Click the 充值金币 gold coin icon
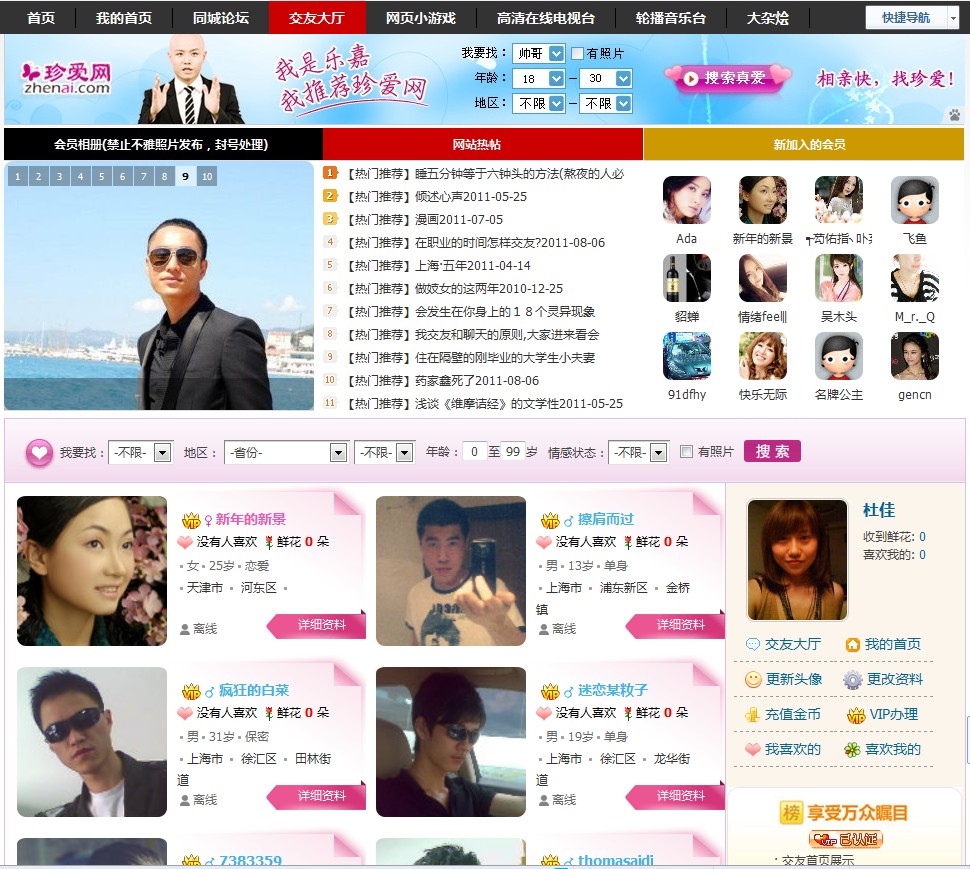Viewport: 970px width, 869px height. [752, 715]
